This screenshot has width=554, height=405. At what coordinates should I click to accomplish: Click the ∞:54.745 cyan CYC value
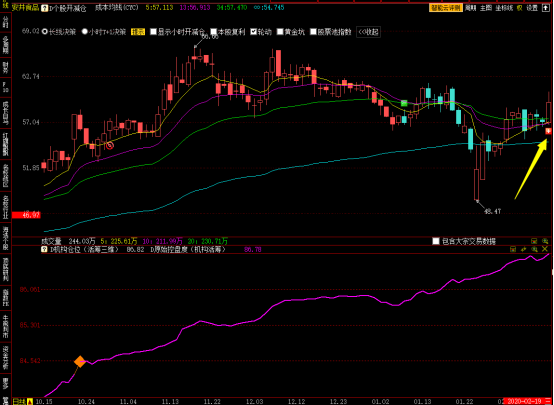coord(269,8)
